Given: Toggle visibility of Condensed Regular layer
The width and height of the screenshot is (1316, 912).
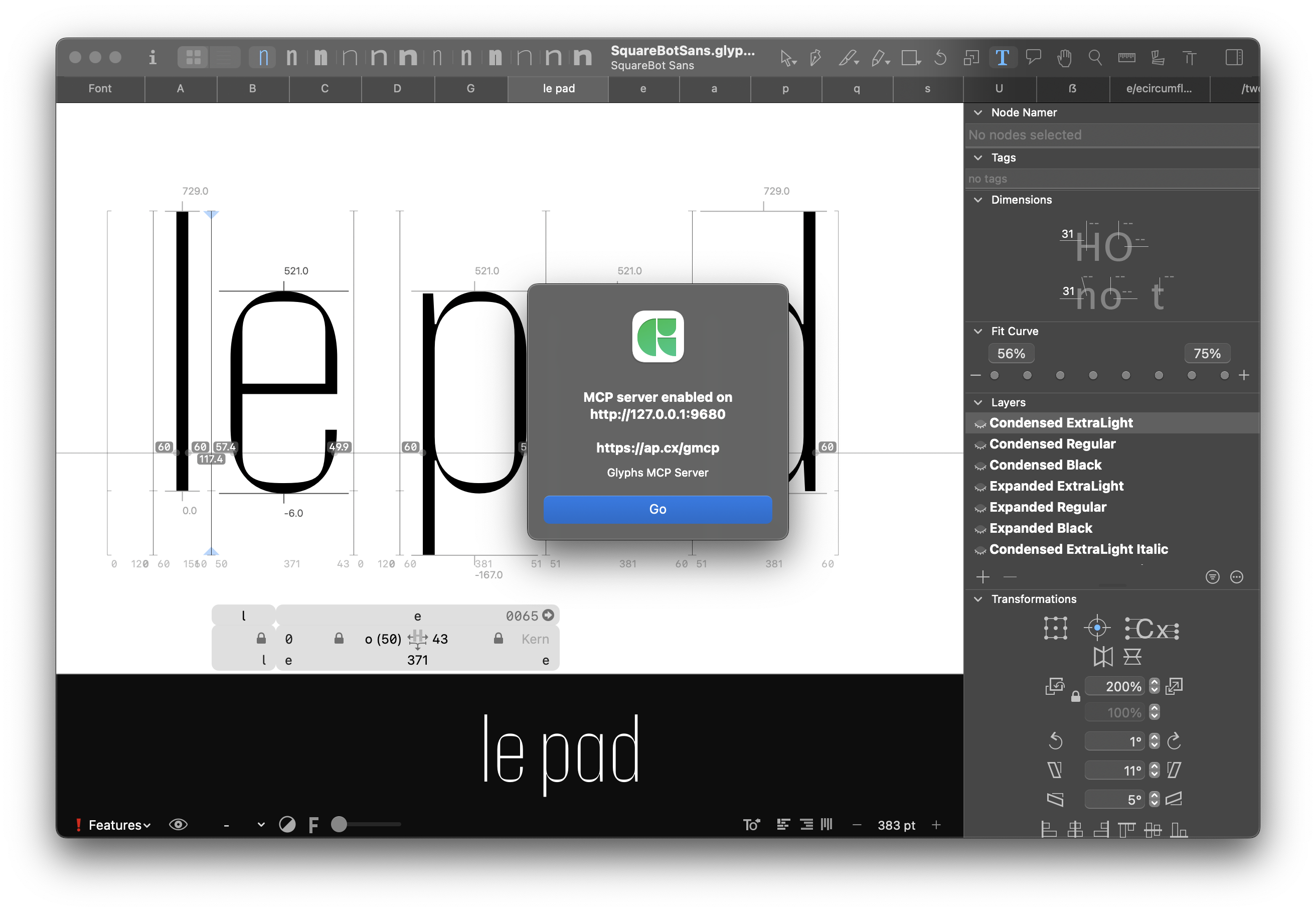Looking at the screenshot, I should point(979,444).
